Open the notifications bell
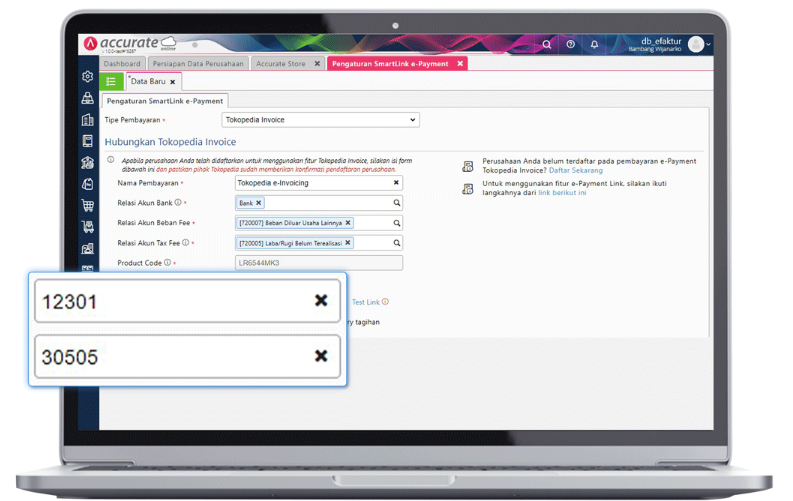 point(594,44)
